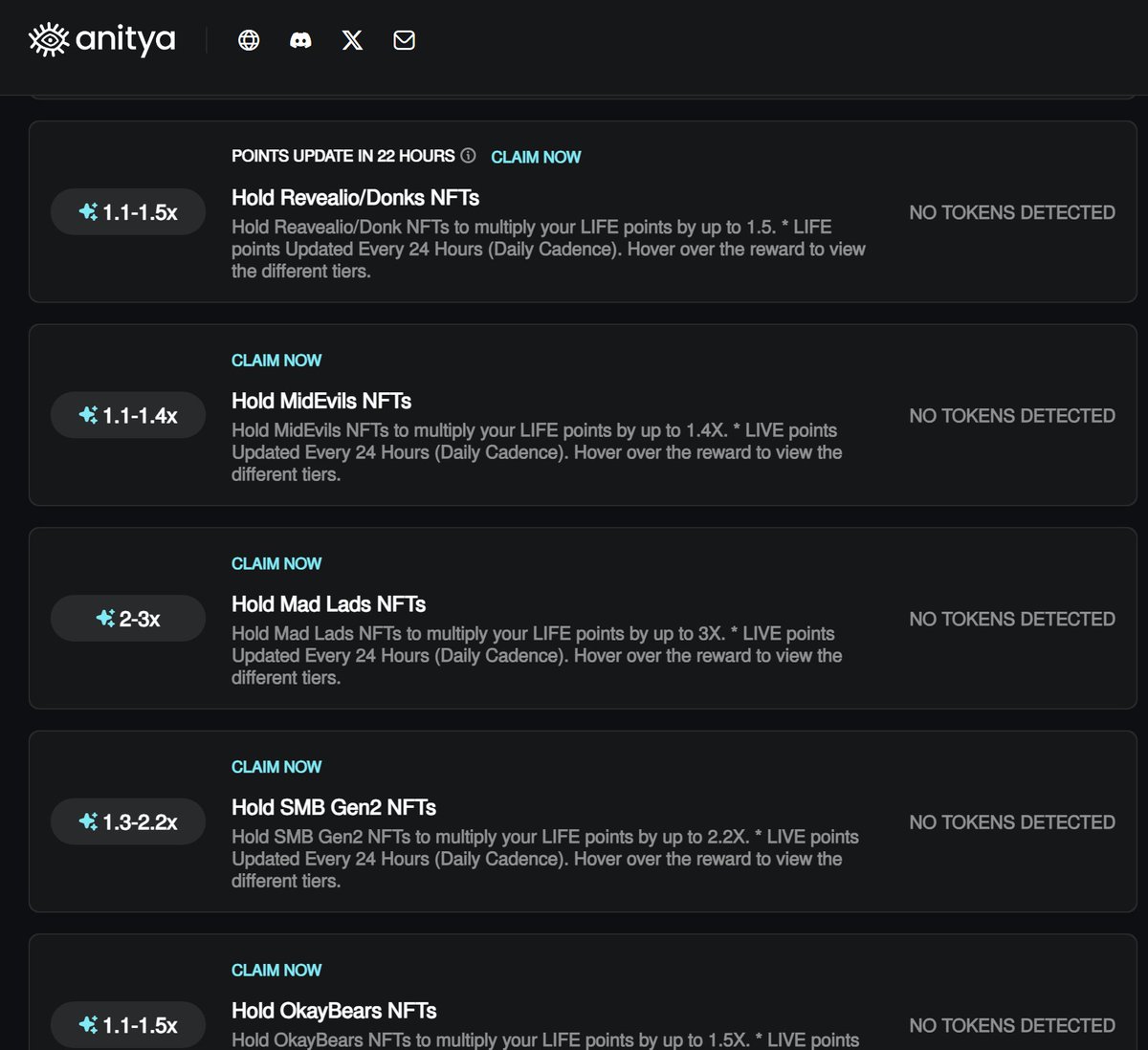This screenshot has height=1050, width=1148.
Task: Click No Tokens Detected on MidEvils card
Action: point(1012,416)
